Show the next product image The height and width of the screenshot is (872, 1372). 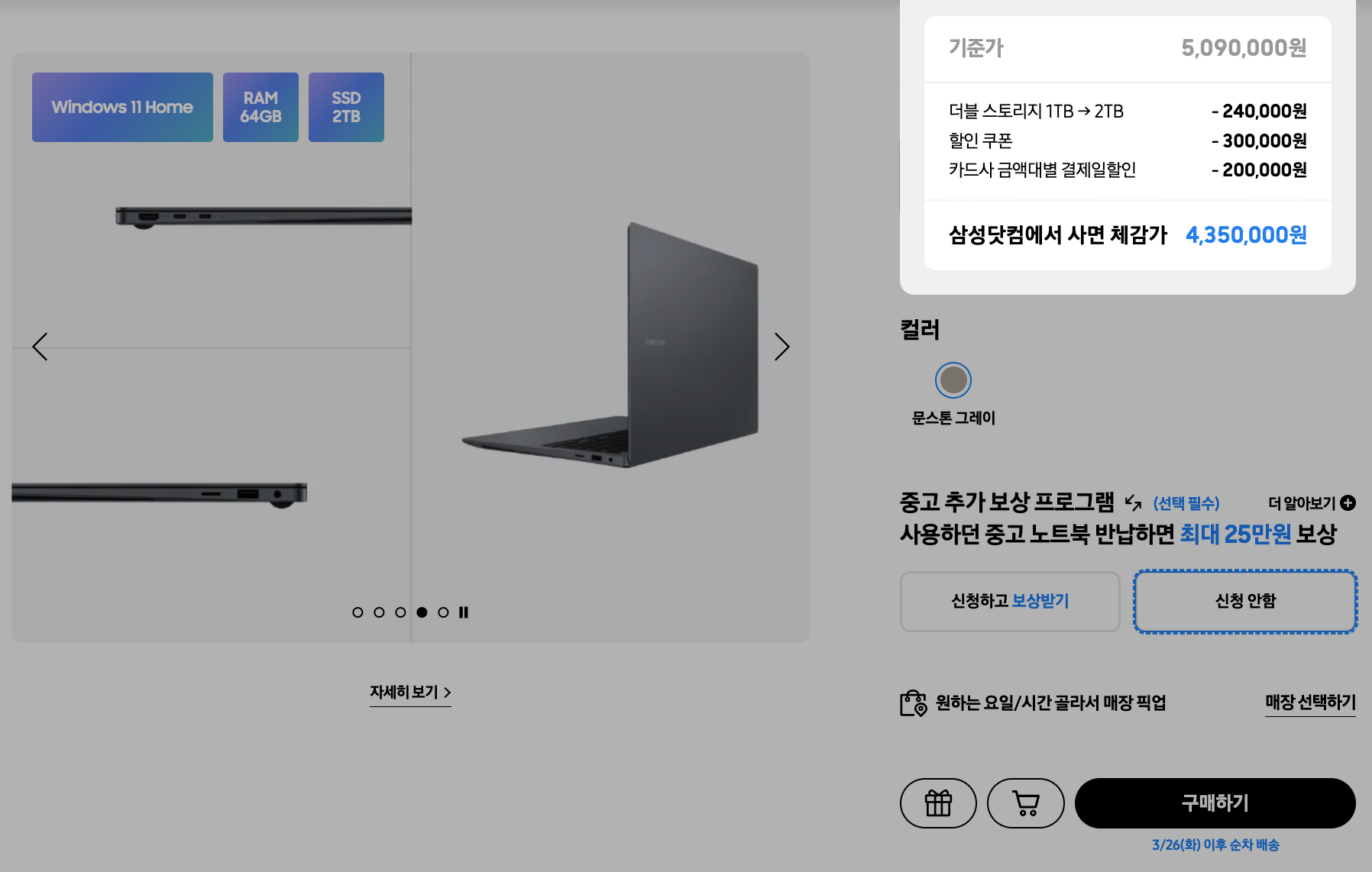(x=781, y=347)
